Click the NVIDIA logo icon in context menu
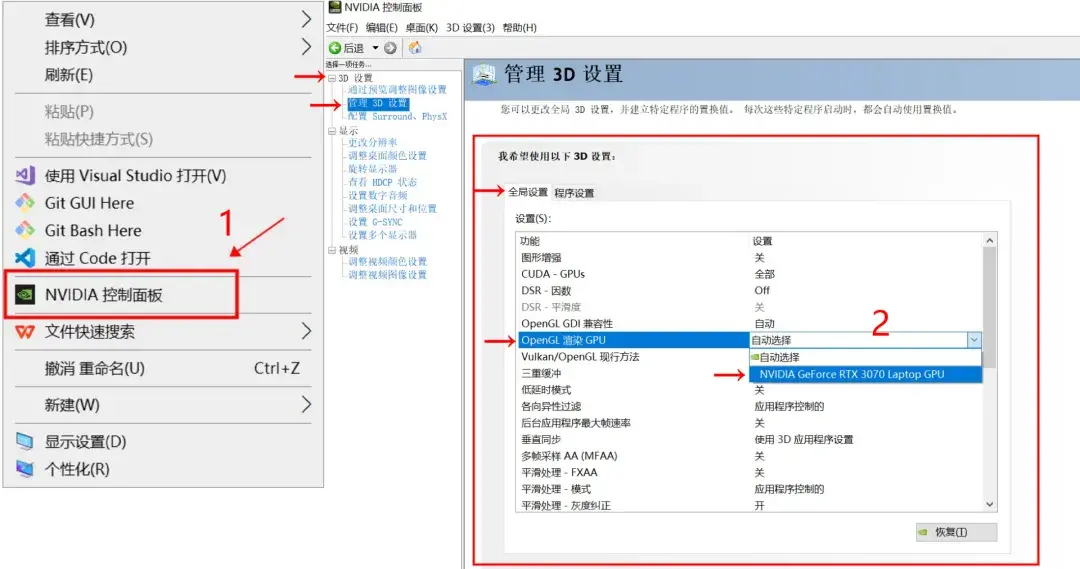The image size is (1080, 569). pyautogui.click(x=25, y=295)
